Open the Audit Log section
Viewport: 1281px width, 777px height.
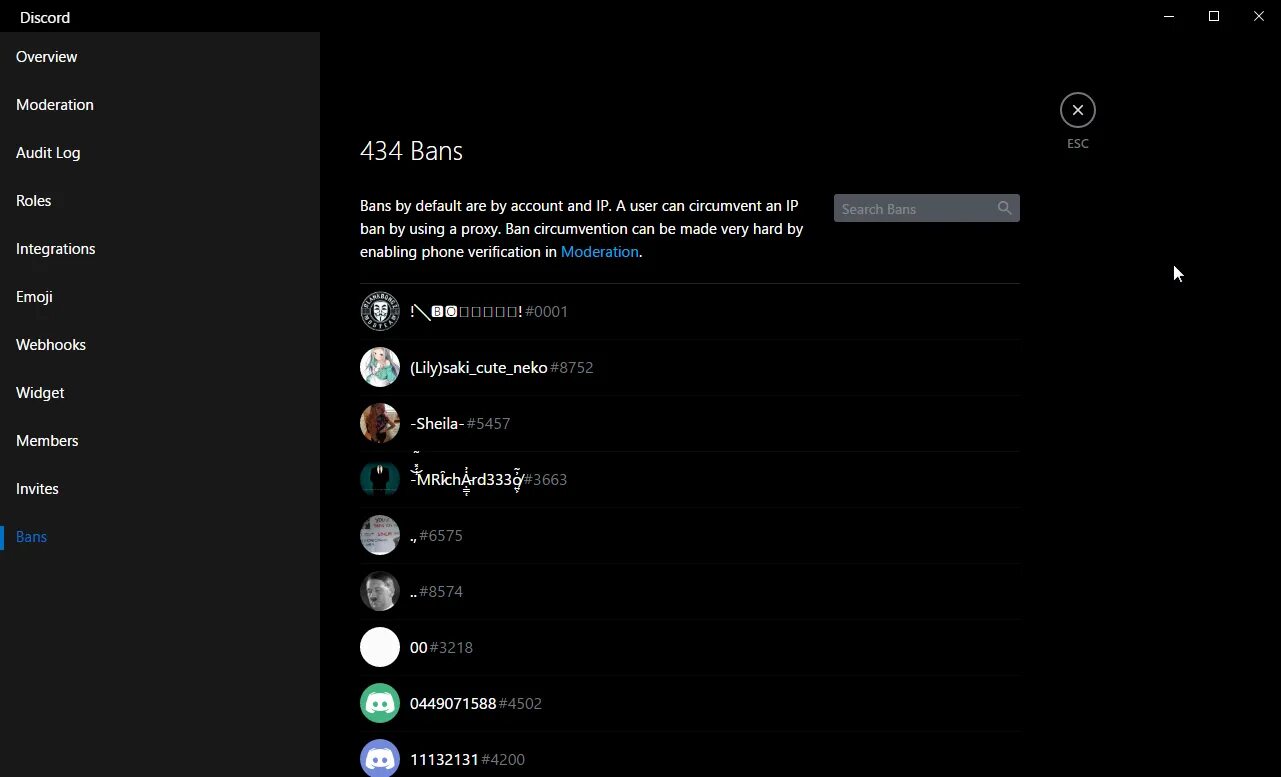160,153
